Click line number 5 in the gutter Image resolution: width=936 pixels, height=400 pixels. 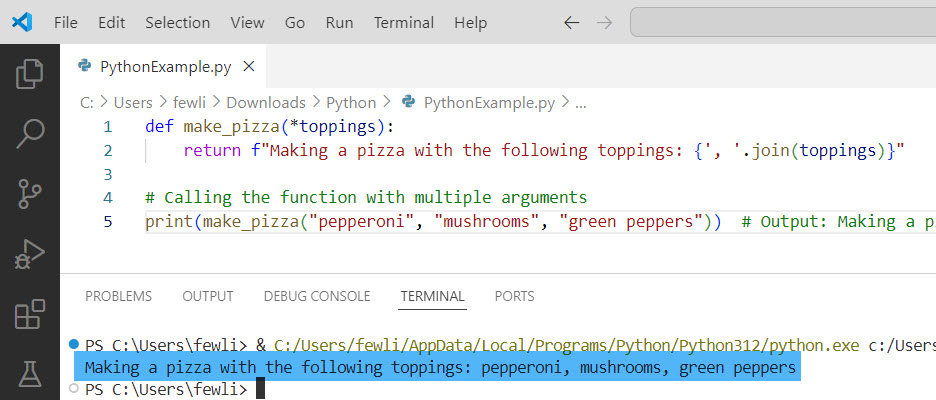[107, 221]
